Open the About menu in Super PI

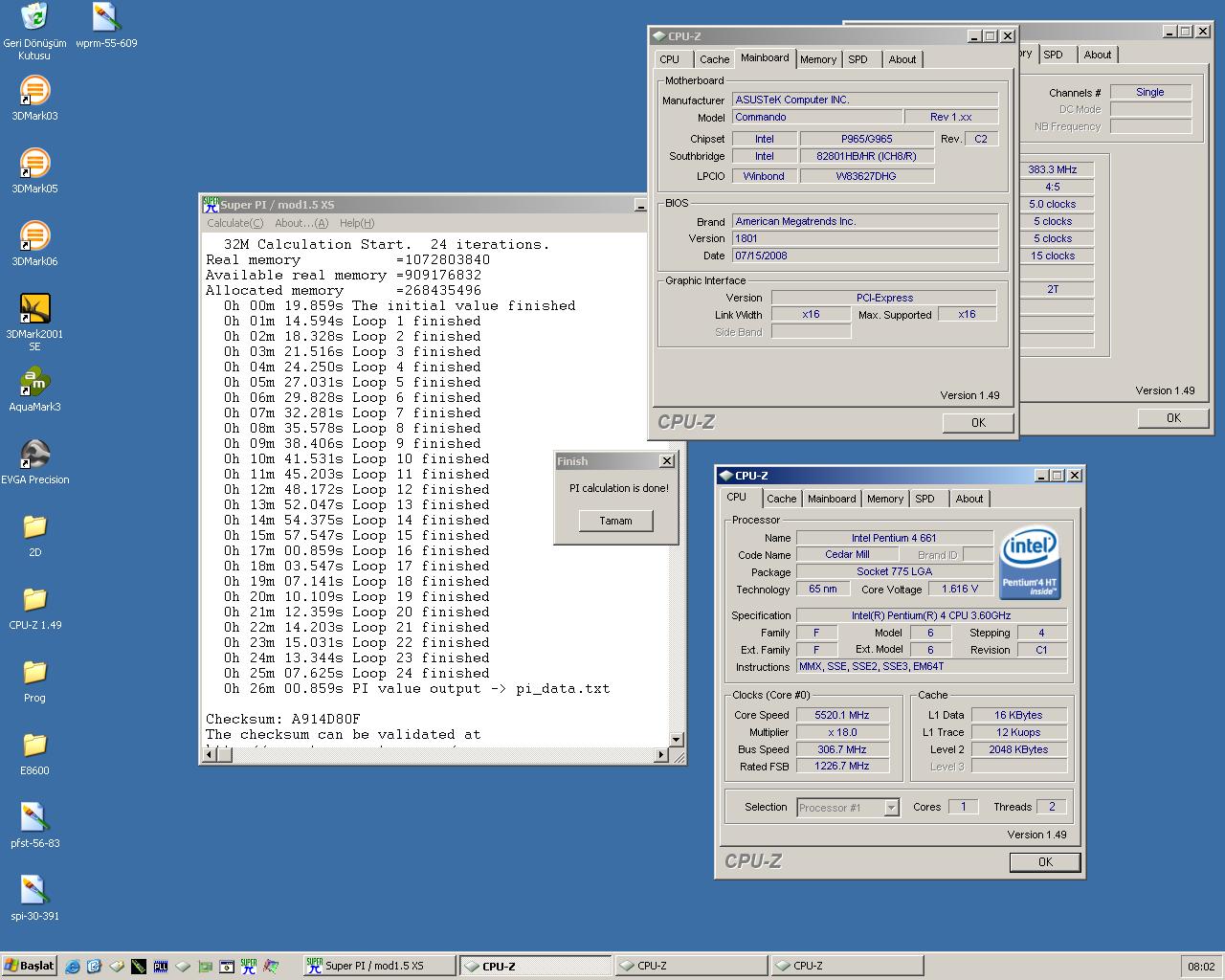(x=301, y=223)
